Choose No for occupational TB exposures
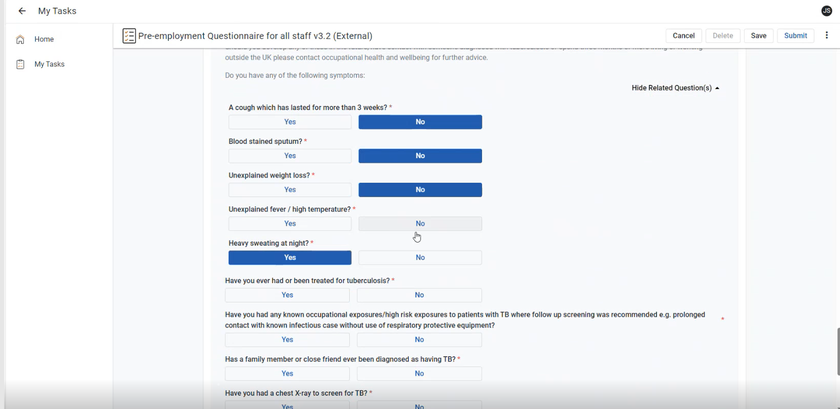This screenshot has height=409, width=840. point(419,339)
